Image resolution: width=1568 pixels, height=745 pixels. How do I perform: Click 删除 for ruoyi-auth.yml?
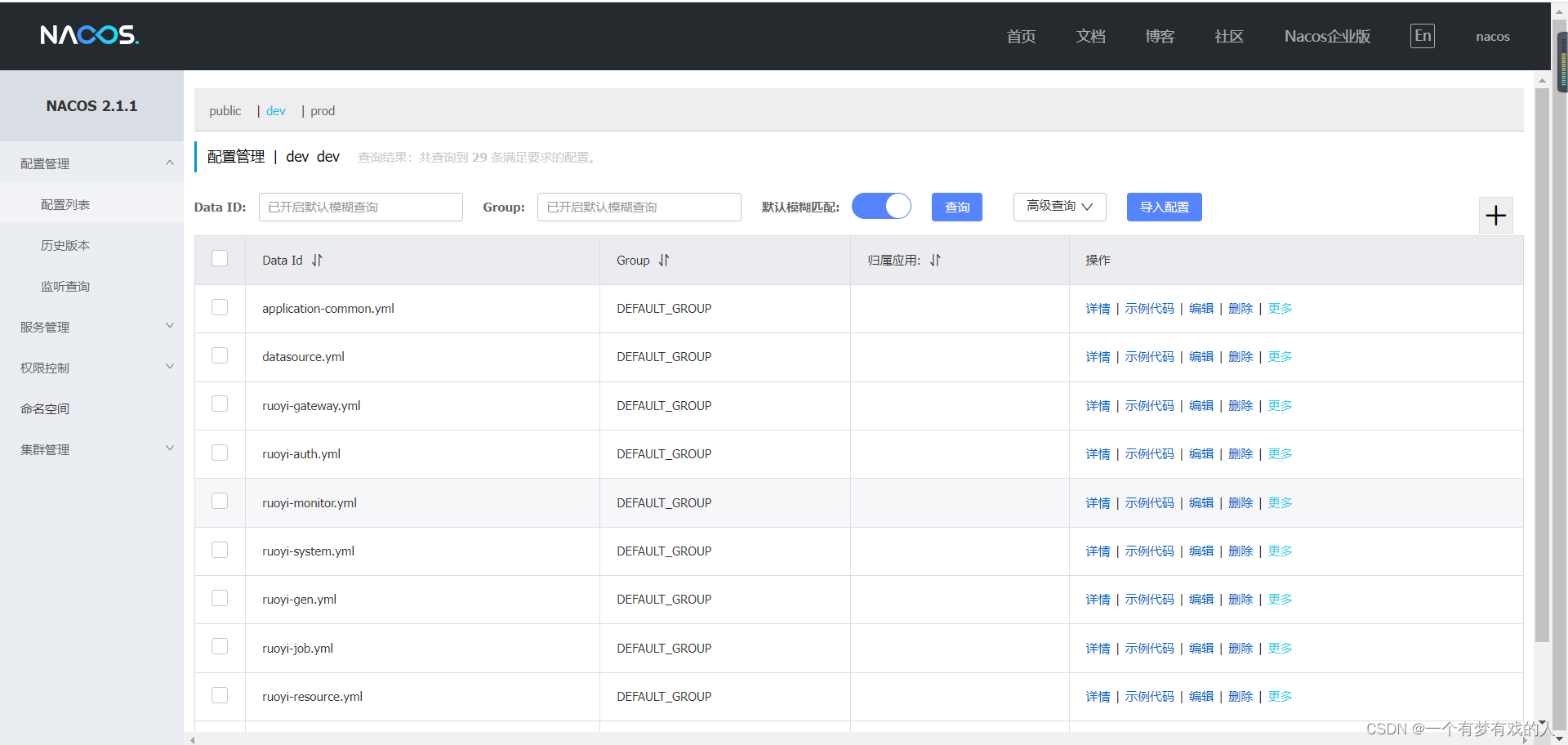click(x=1241, y=453)
